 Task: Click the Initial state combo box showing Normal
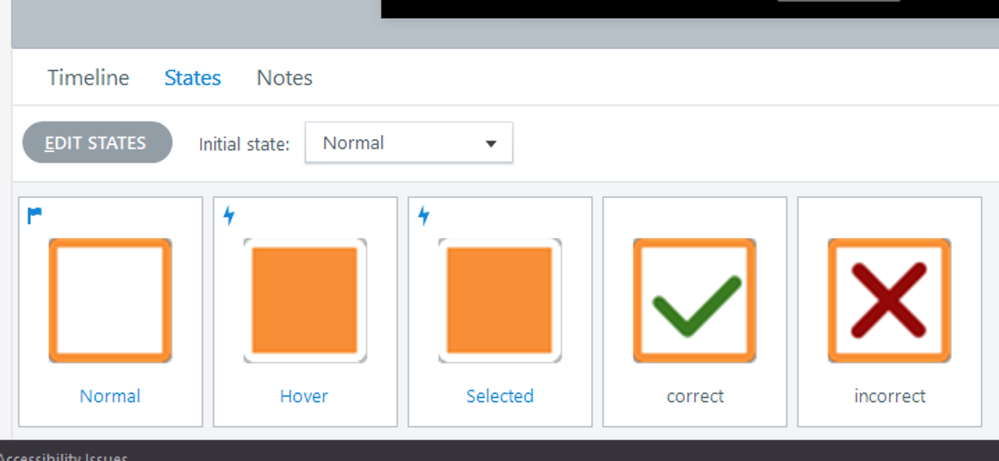click(x=395, y=143)
